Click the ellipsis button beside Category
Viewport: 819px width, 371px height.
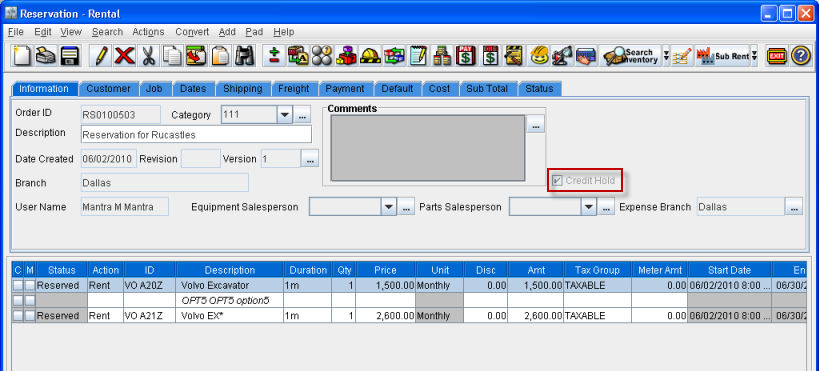302,115
